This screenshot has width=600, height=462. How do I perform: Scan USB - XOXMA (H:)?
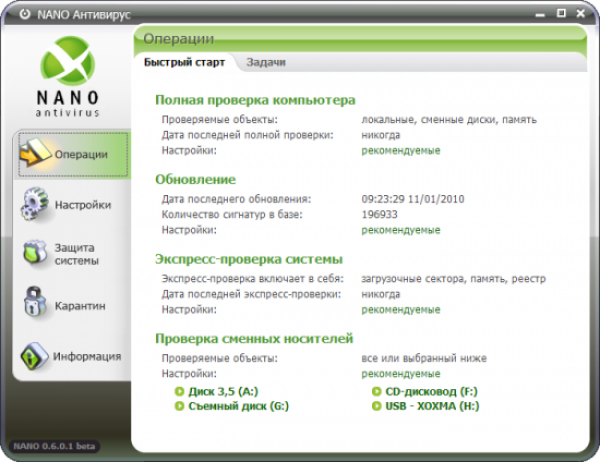432,406
